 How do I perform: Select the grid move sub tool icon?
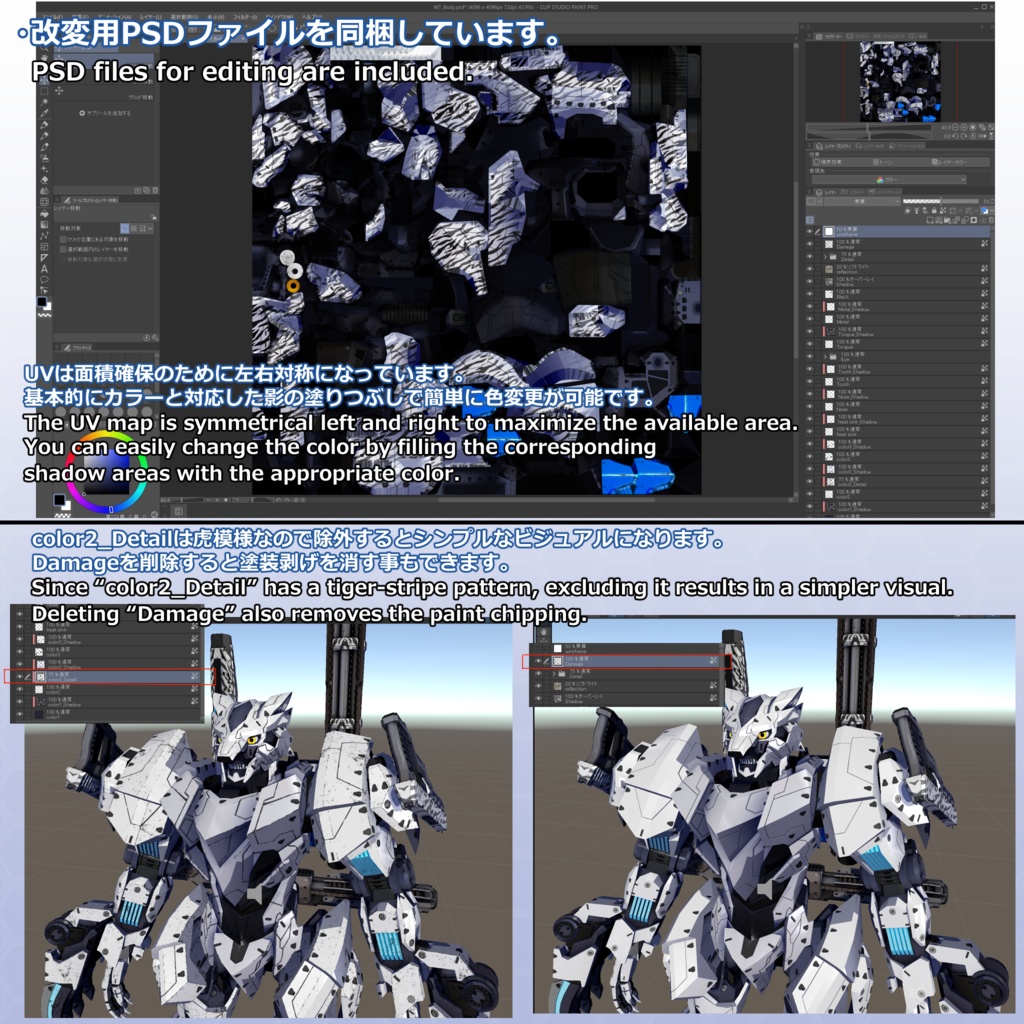59,91
